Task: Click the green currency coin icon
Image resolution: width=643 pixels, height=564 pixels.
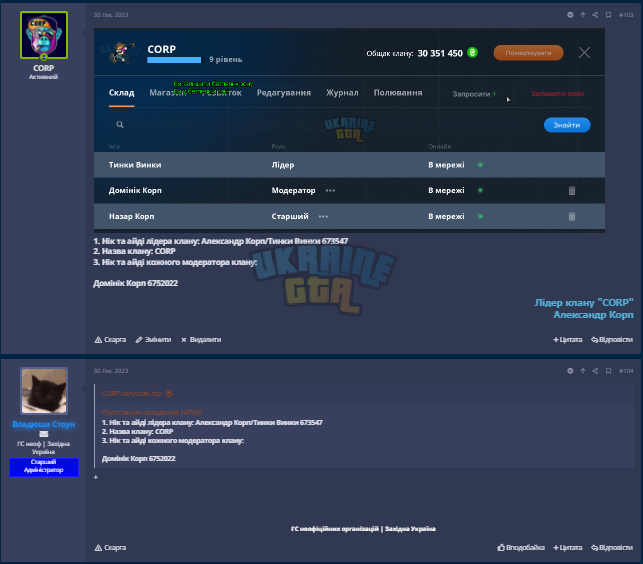Action: tap(472, 53)
